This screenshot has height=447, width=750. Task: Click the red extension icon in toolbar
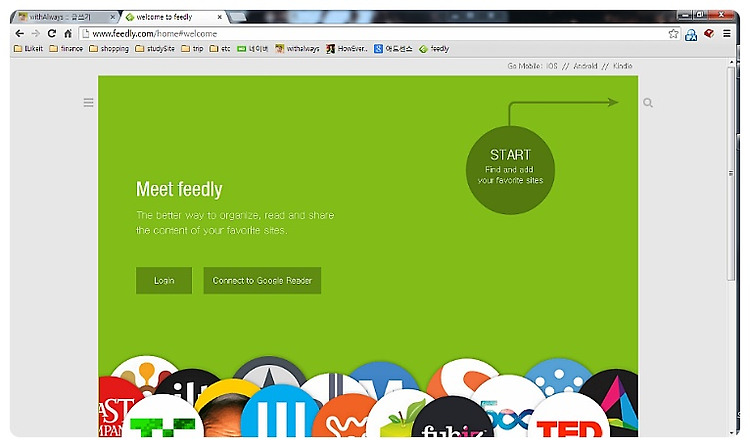709,33
